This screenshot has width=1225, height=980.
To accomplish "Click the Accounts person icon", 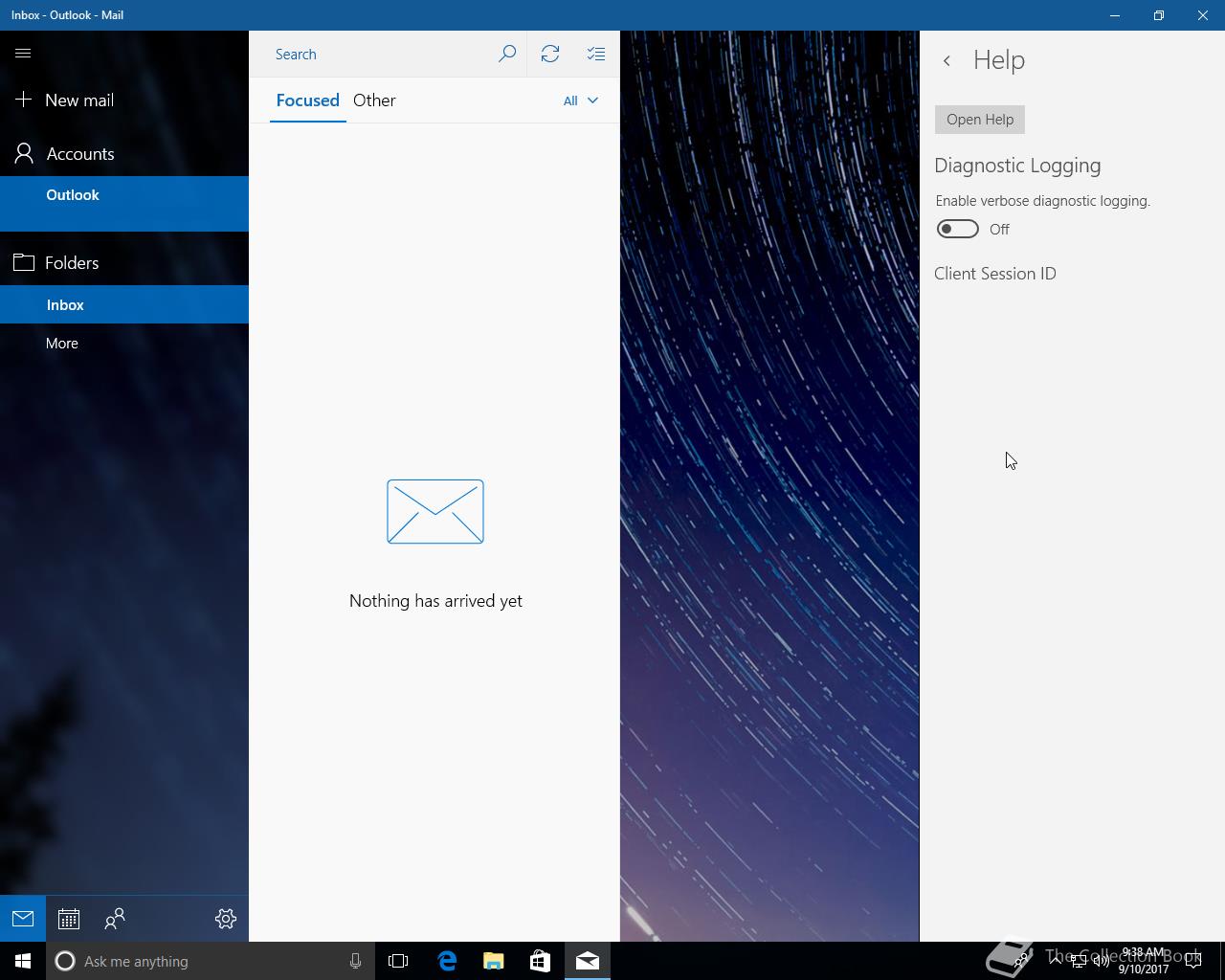I will [x=24, y=153].
